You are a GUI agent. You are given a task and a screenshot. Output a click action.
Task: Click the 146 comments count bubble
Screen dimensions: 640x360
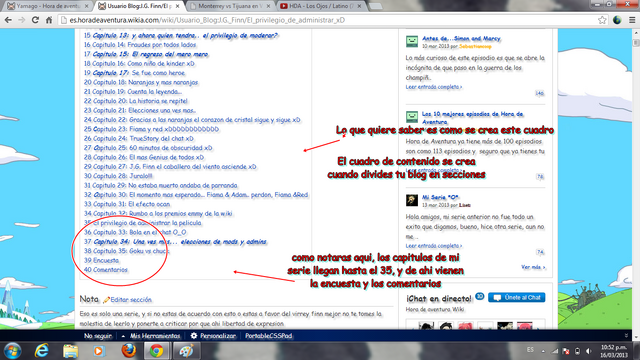coord(540,93)
